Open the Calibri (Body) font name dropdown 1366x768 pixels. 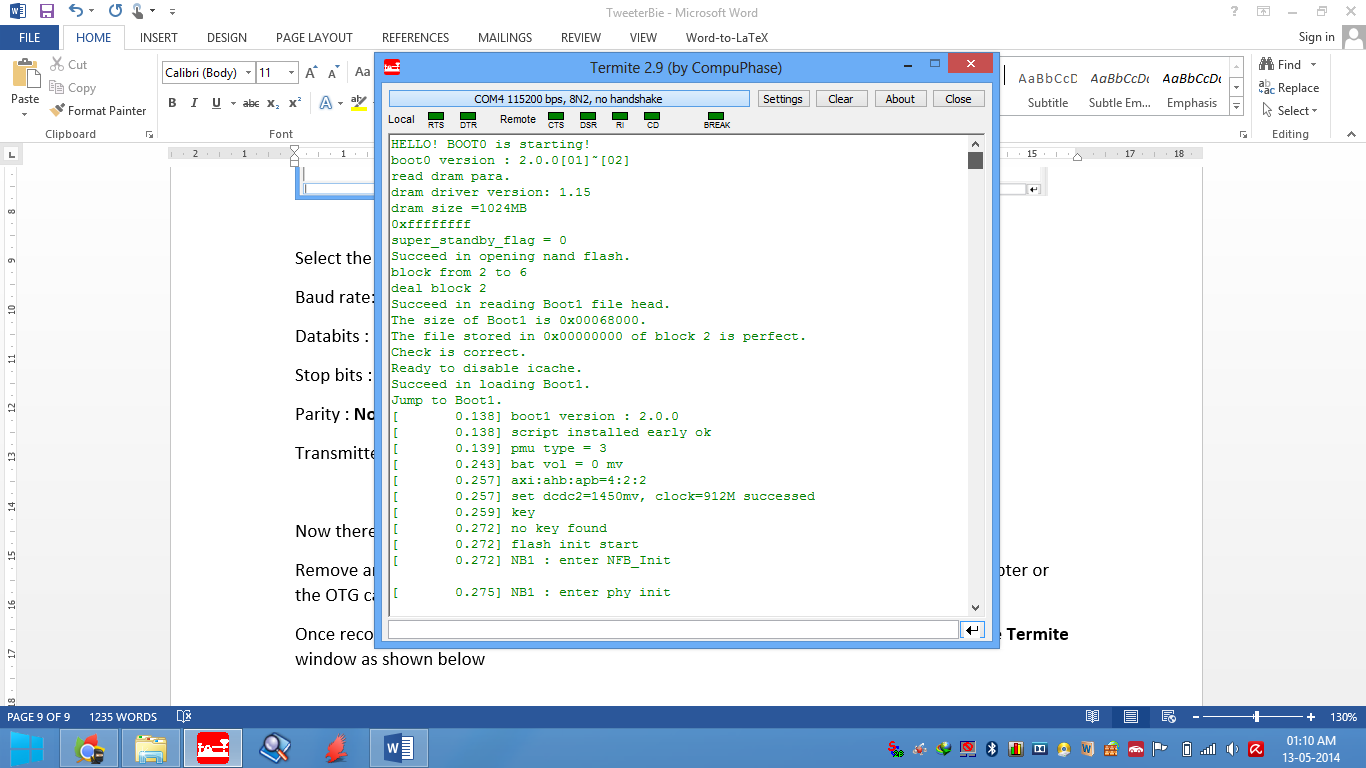(249, 73)
